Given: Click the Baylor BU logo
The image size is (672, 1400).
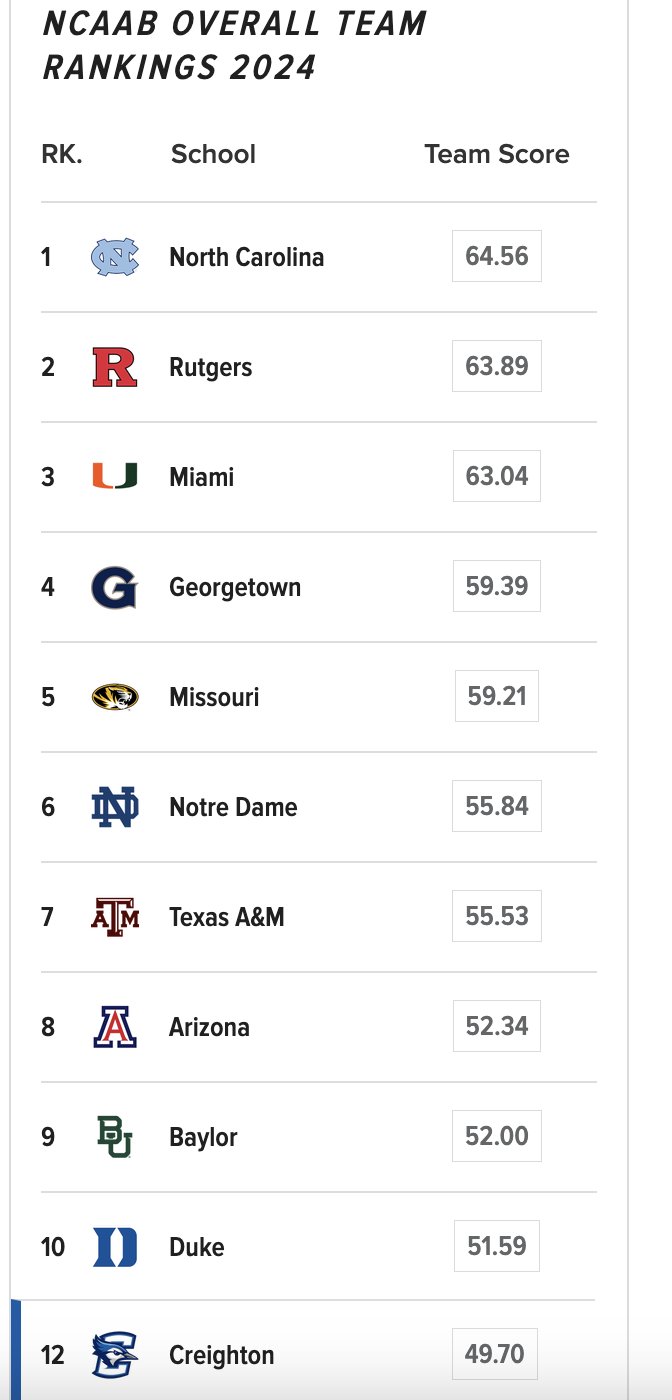Looking at the screenshot, I should (x=114, y=1137).
